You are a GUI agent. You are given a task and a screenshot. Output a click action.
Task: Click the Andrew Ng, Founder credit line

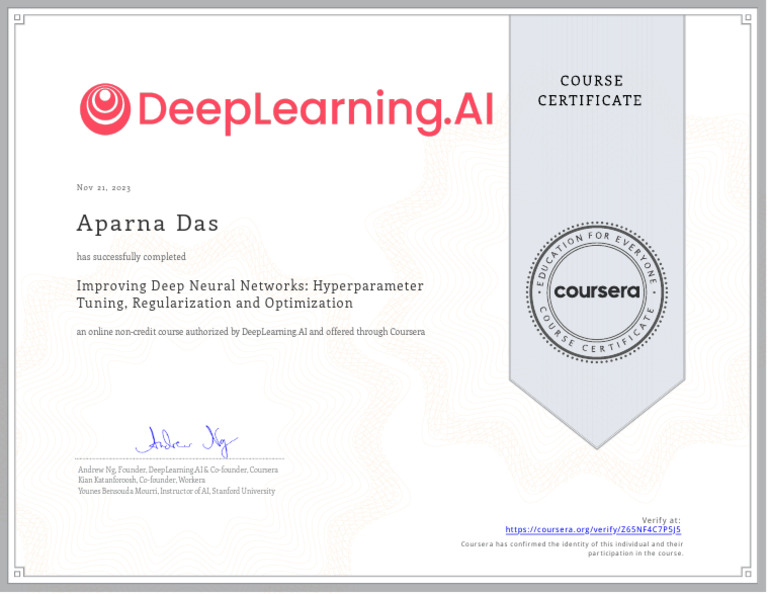(x=178, y=470)
